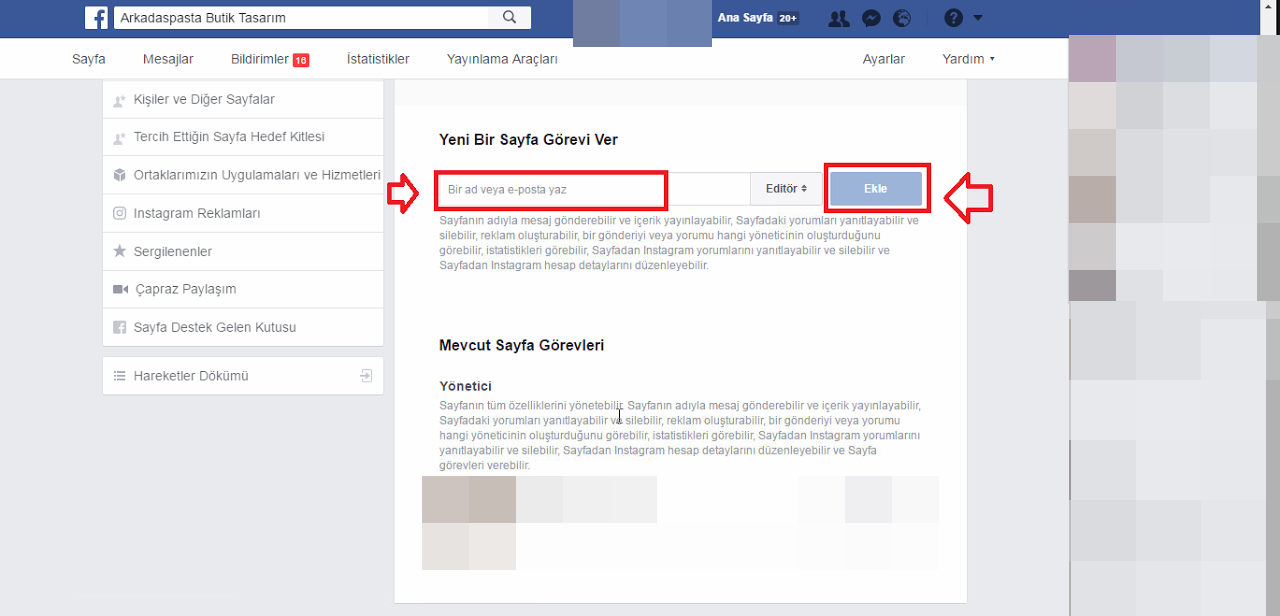Click the star icon beside Sergilenenler
This screenshot has width=1280, height=616.
coord(120,251)
